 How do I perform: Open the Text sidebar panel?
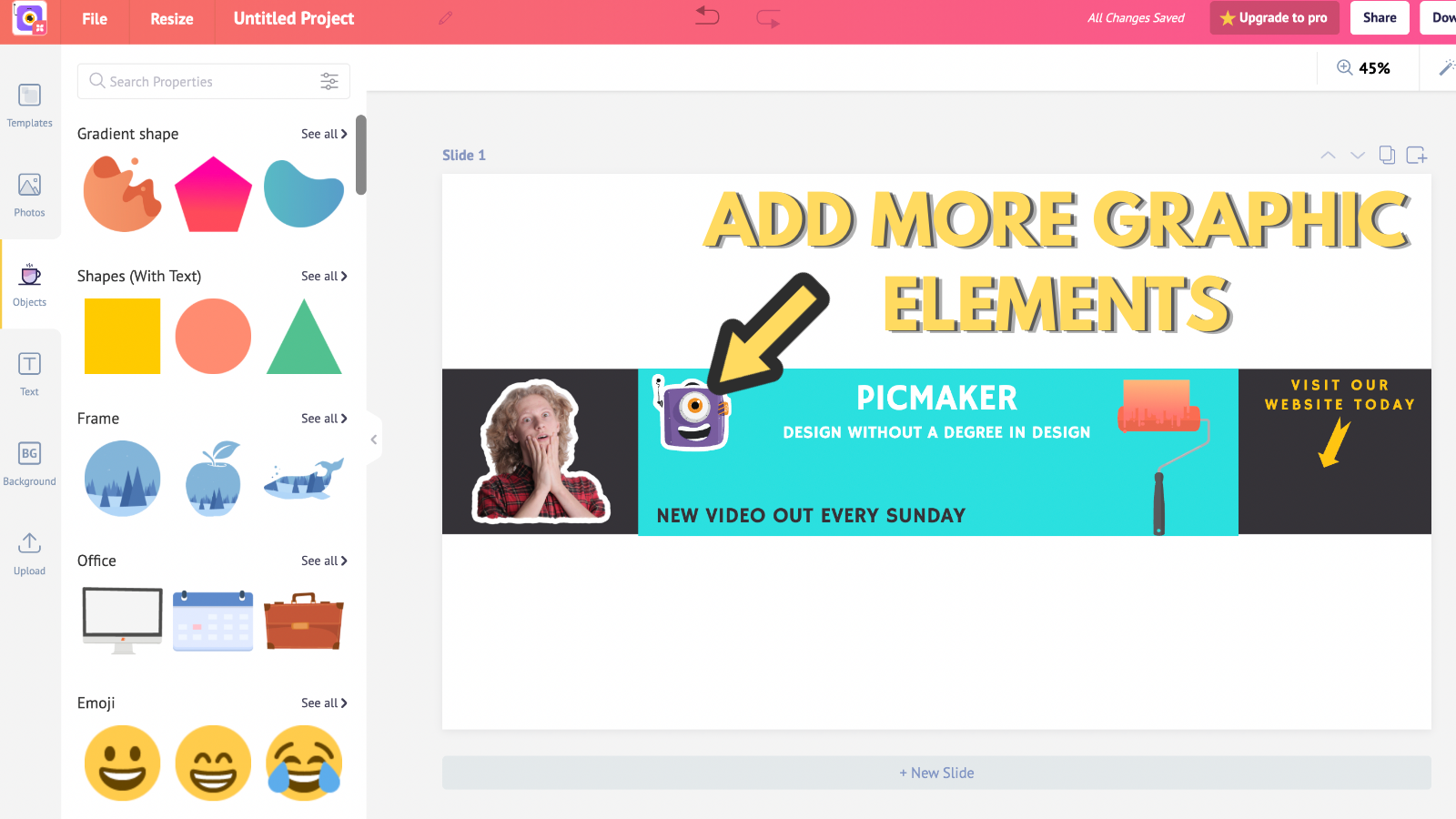(x=29, y=374)
